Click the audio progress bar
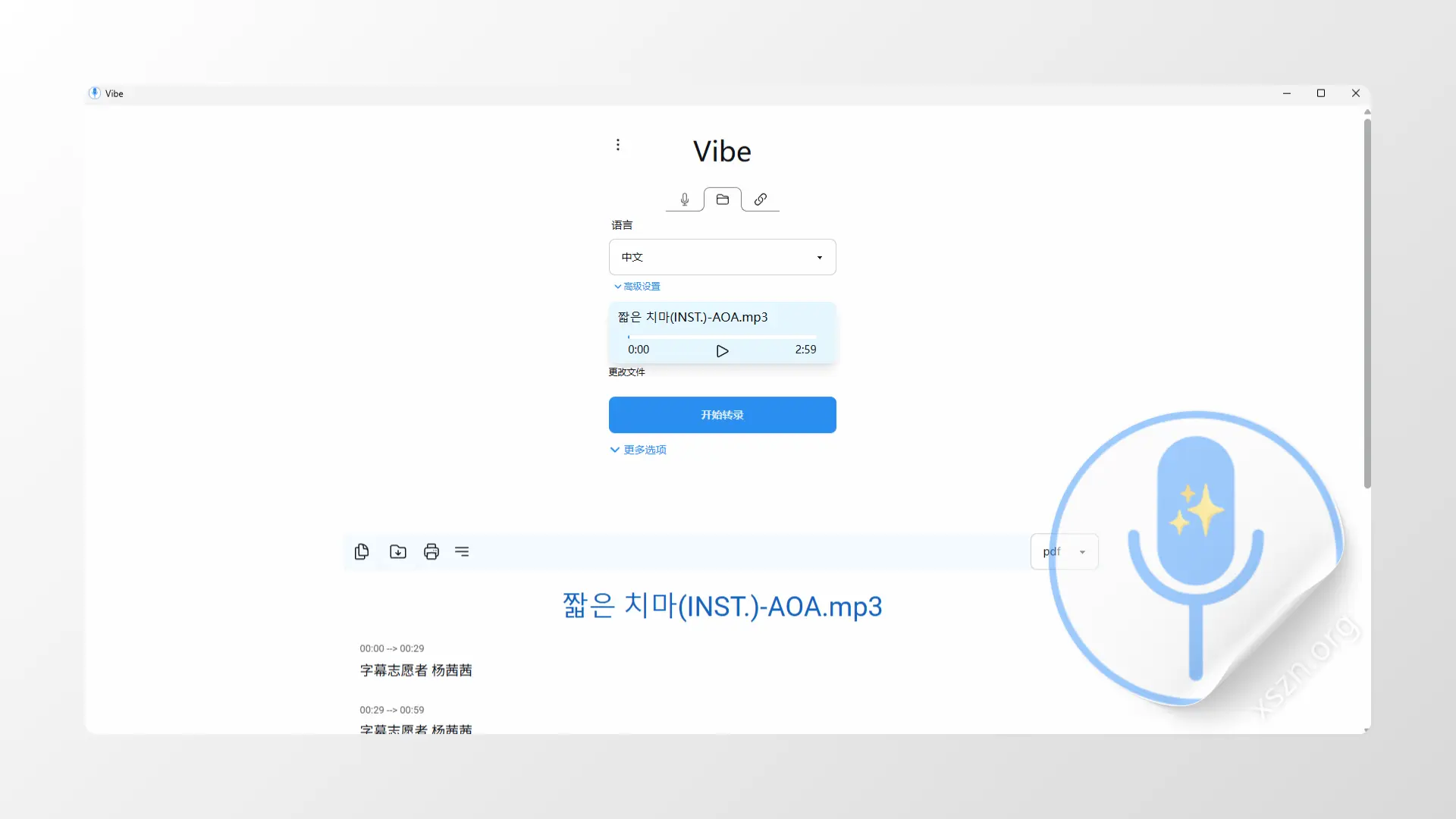Screen dimensions: 1456x819 (723, 337)
